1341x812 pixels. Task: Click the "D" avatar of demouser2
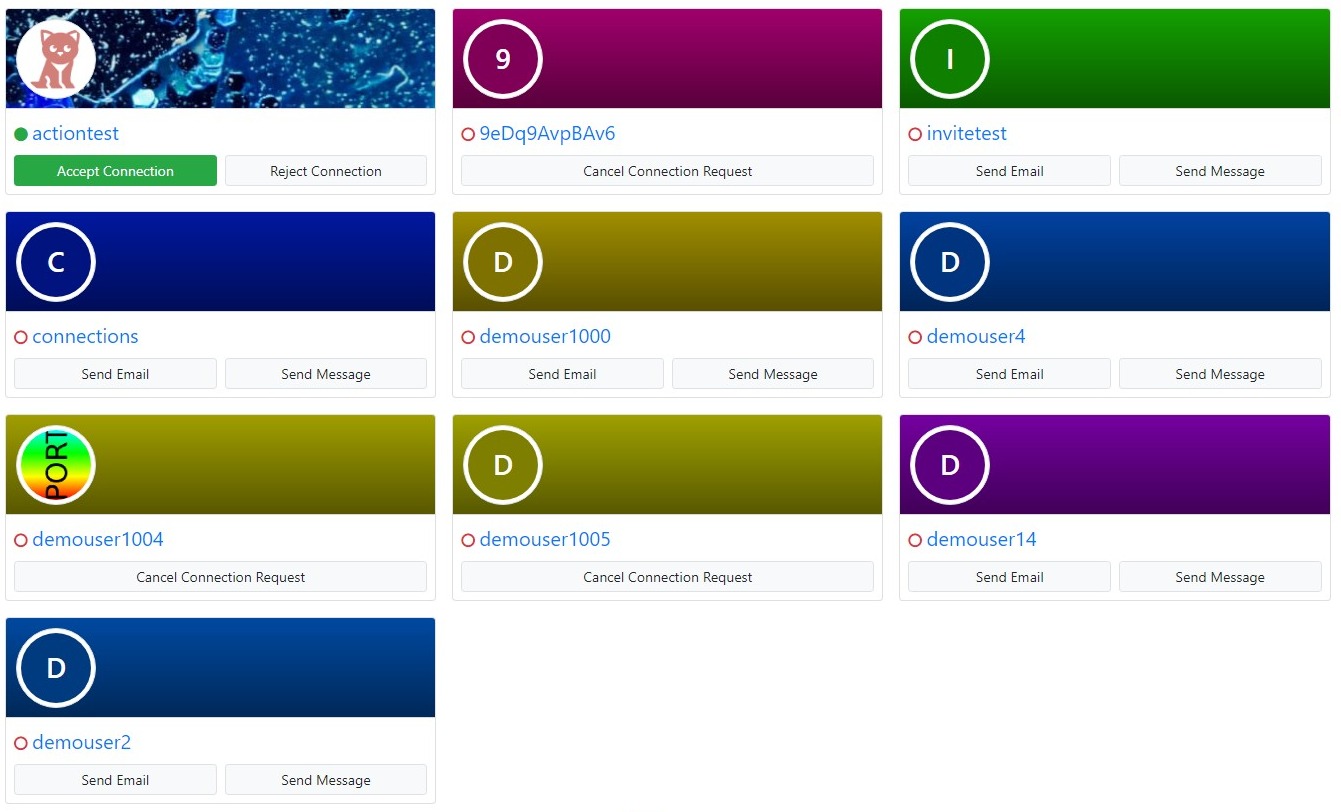[56, 668]
